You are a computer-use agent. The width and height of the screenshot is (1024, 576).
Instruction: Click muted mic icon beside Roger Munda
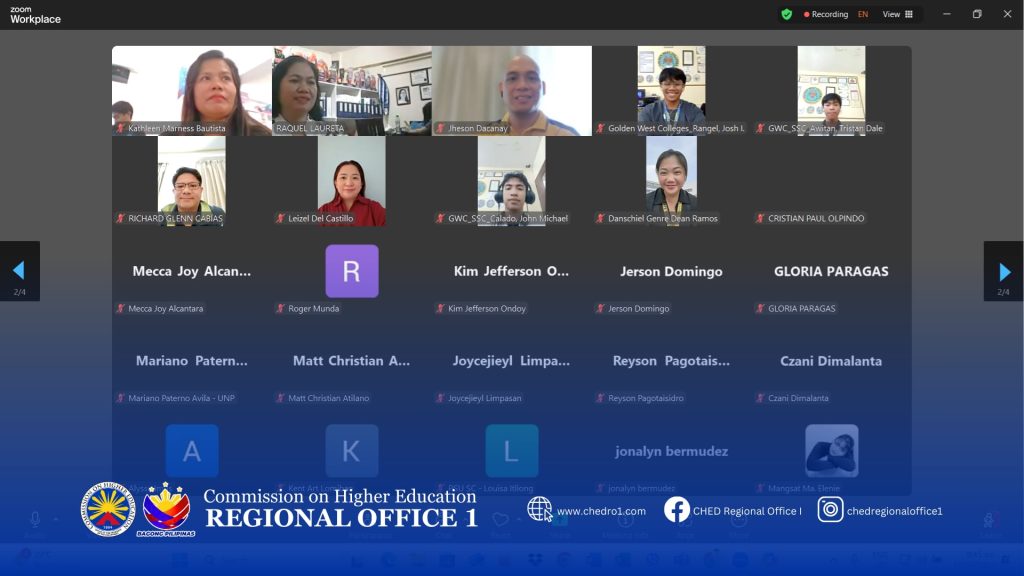[280, 309]
